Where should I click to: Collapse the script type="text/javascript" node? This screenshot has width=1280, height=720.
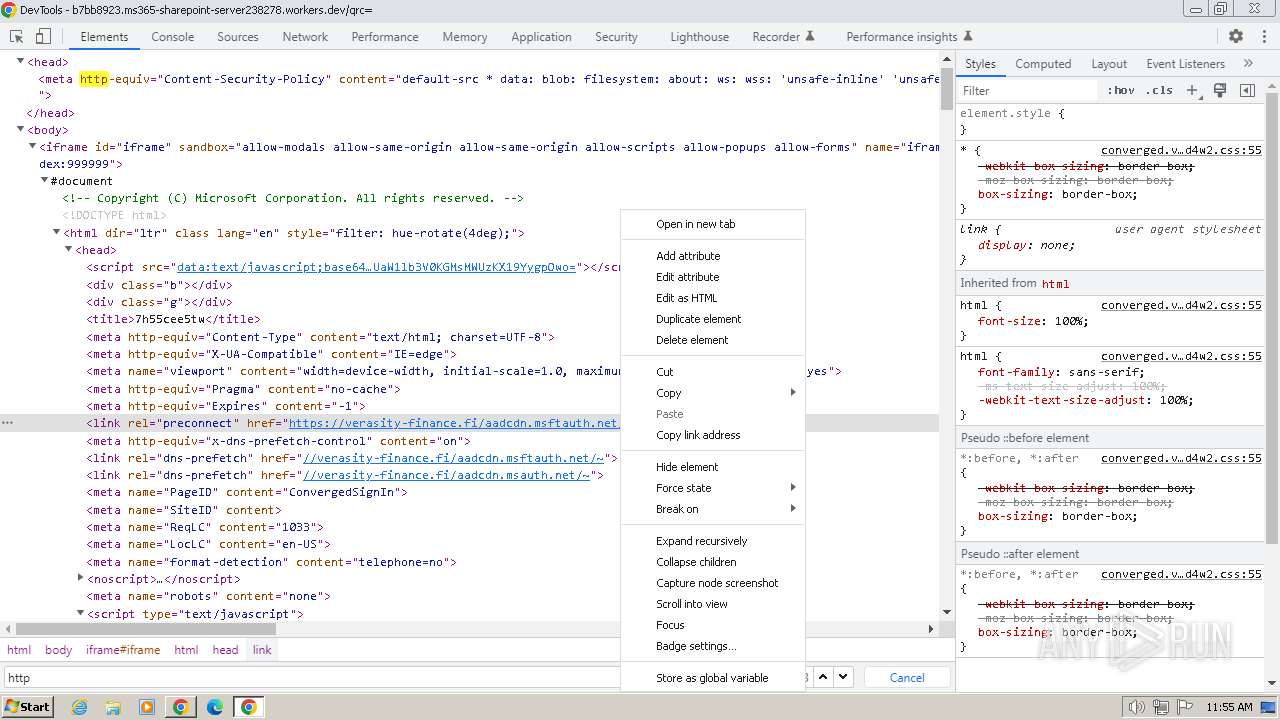pyautogui.click(x=80, y=613)
